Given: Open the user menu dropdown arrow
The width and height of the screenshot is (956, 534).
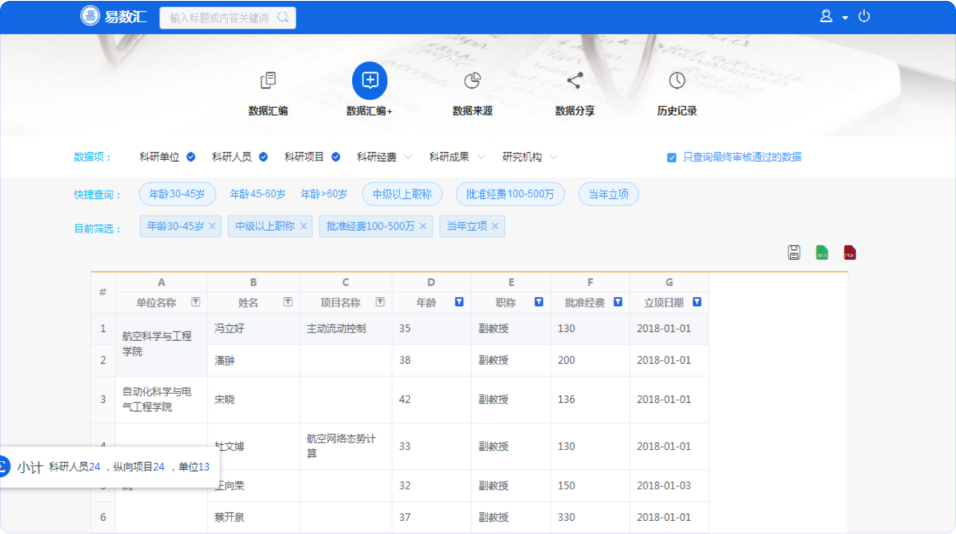Looking at the screenshot, I should (x=845, y=18).
